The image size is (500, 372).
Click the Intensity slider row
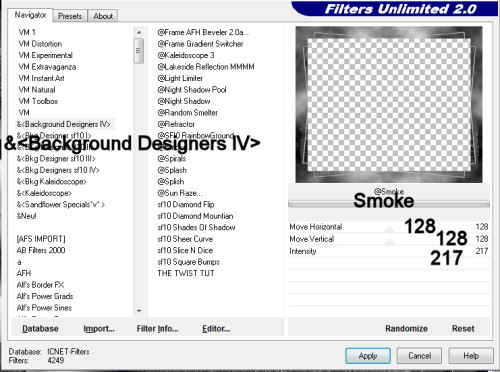tap(389, 251)
